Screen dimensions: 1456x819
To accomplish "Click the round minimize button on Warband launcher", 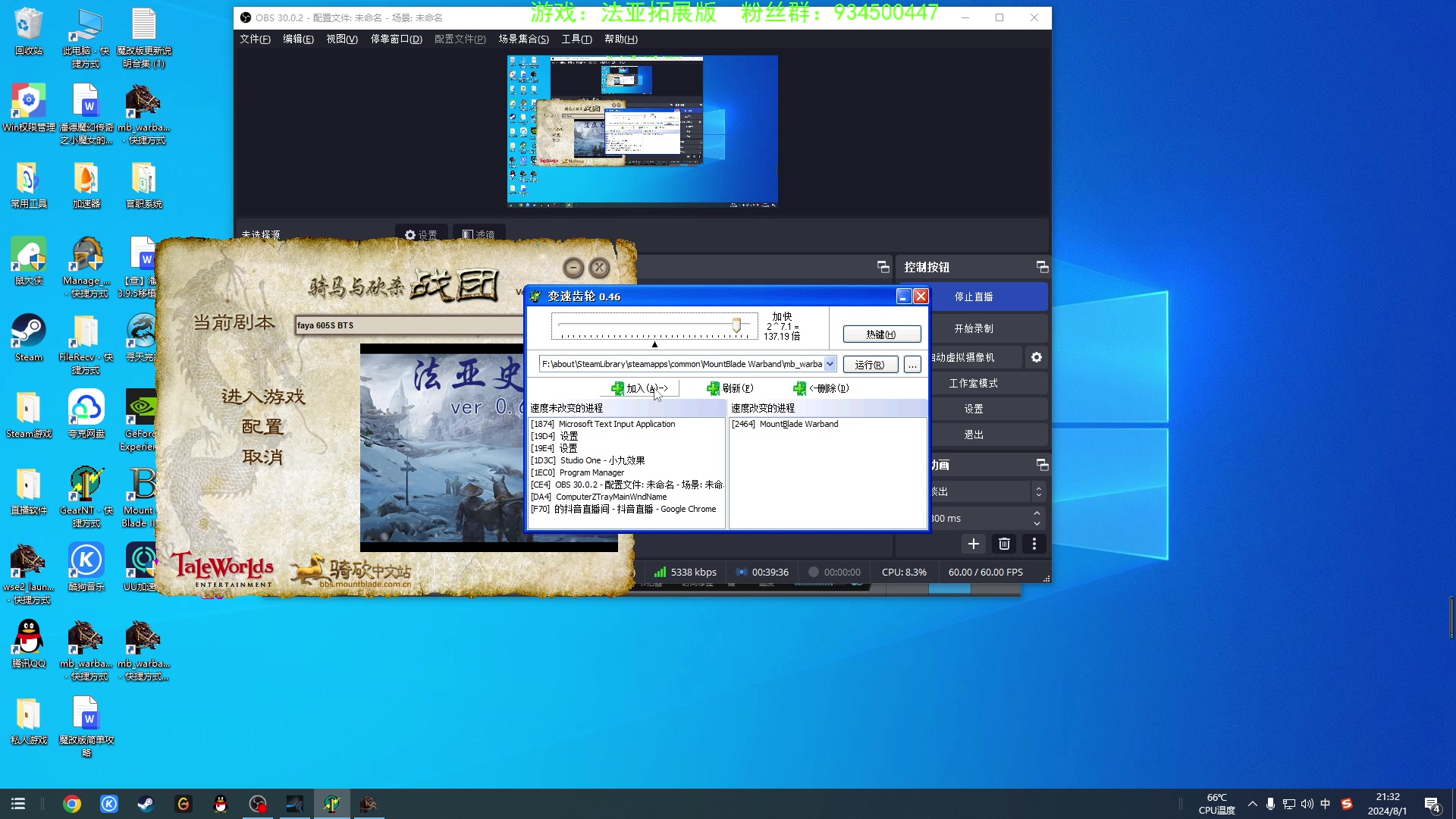I will point(573,268).
